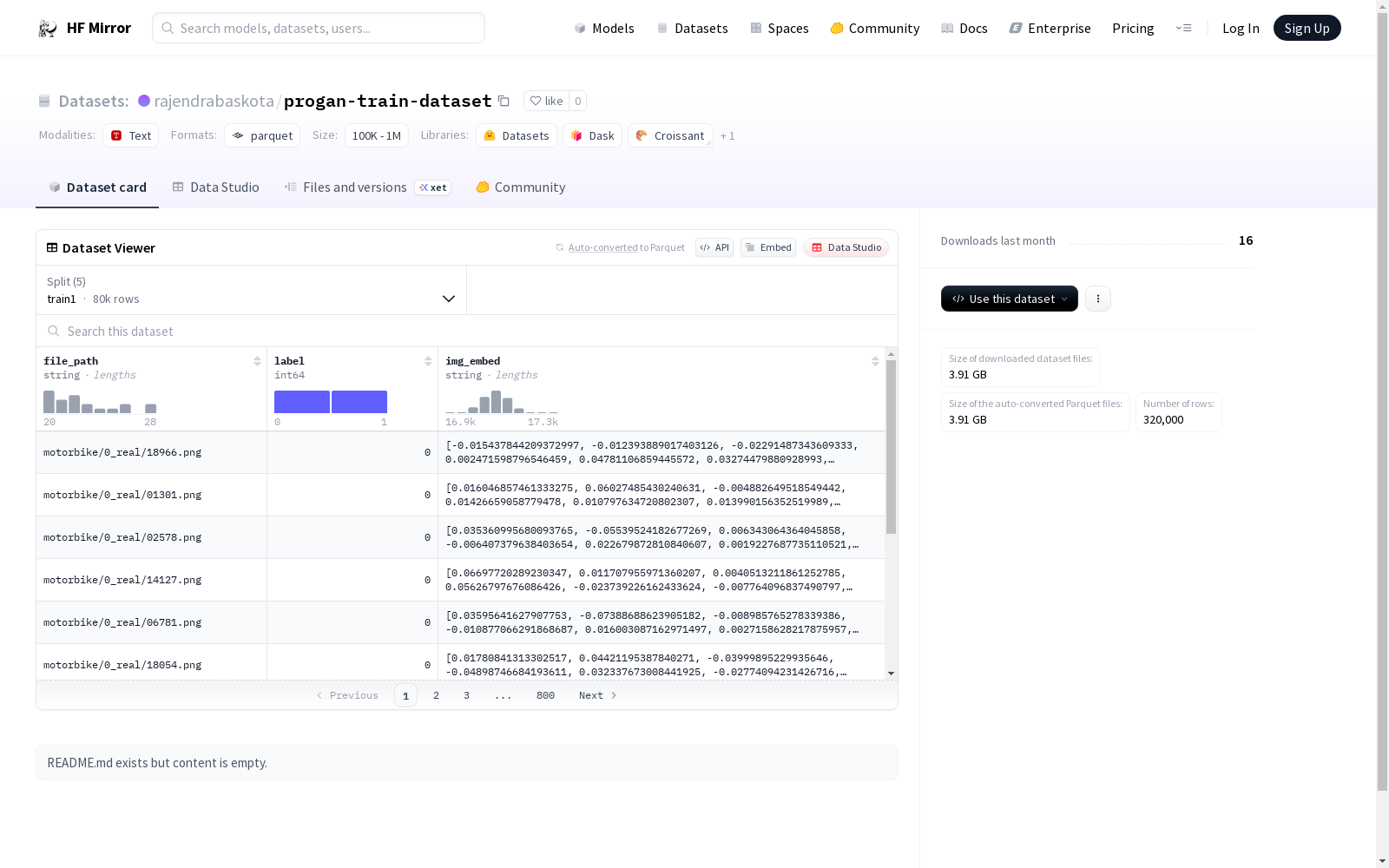
Task: Click the parquet format tag
Action: tap(262, 135)
